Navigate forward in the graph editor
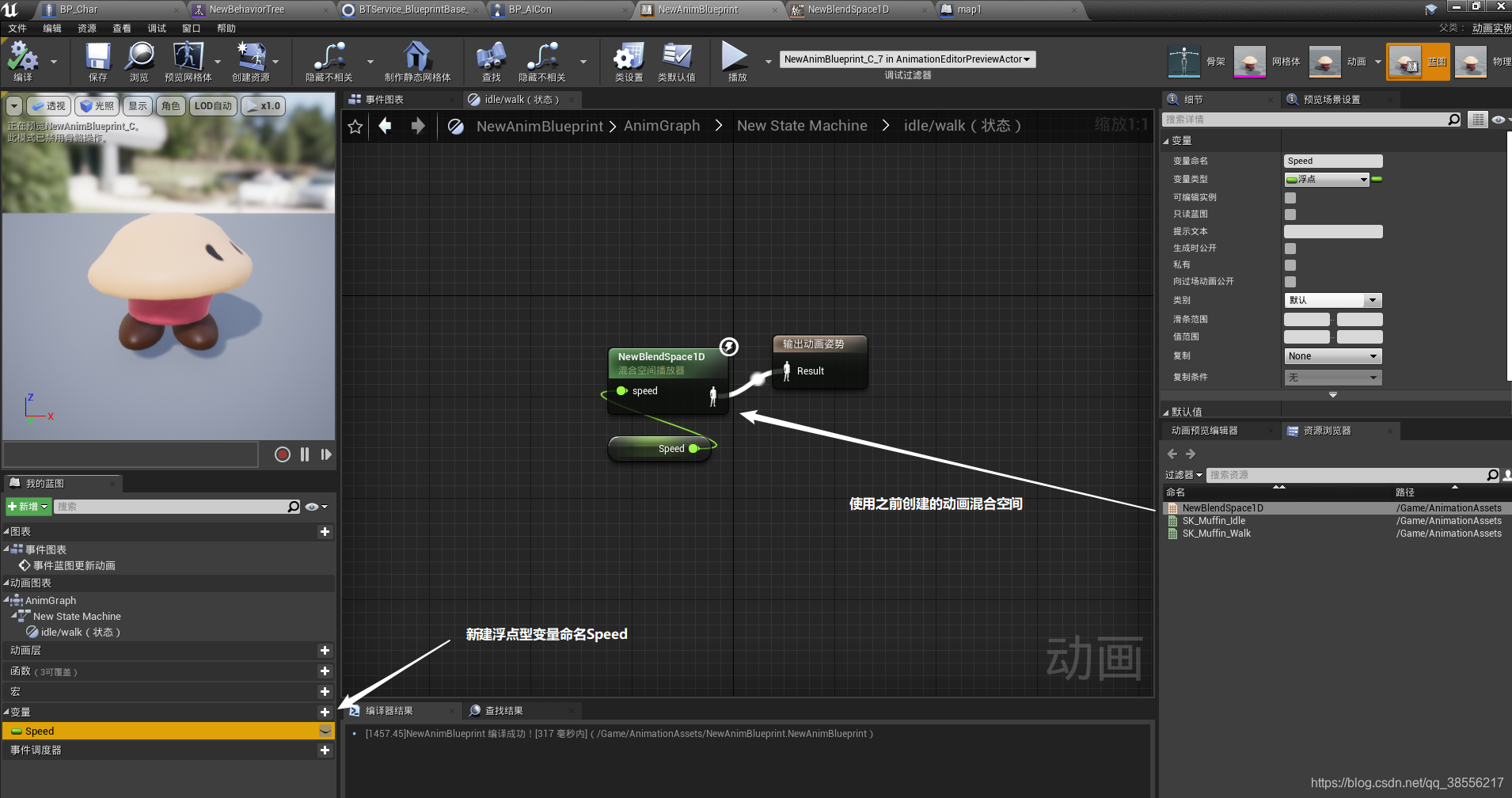 418,126
